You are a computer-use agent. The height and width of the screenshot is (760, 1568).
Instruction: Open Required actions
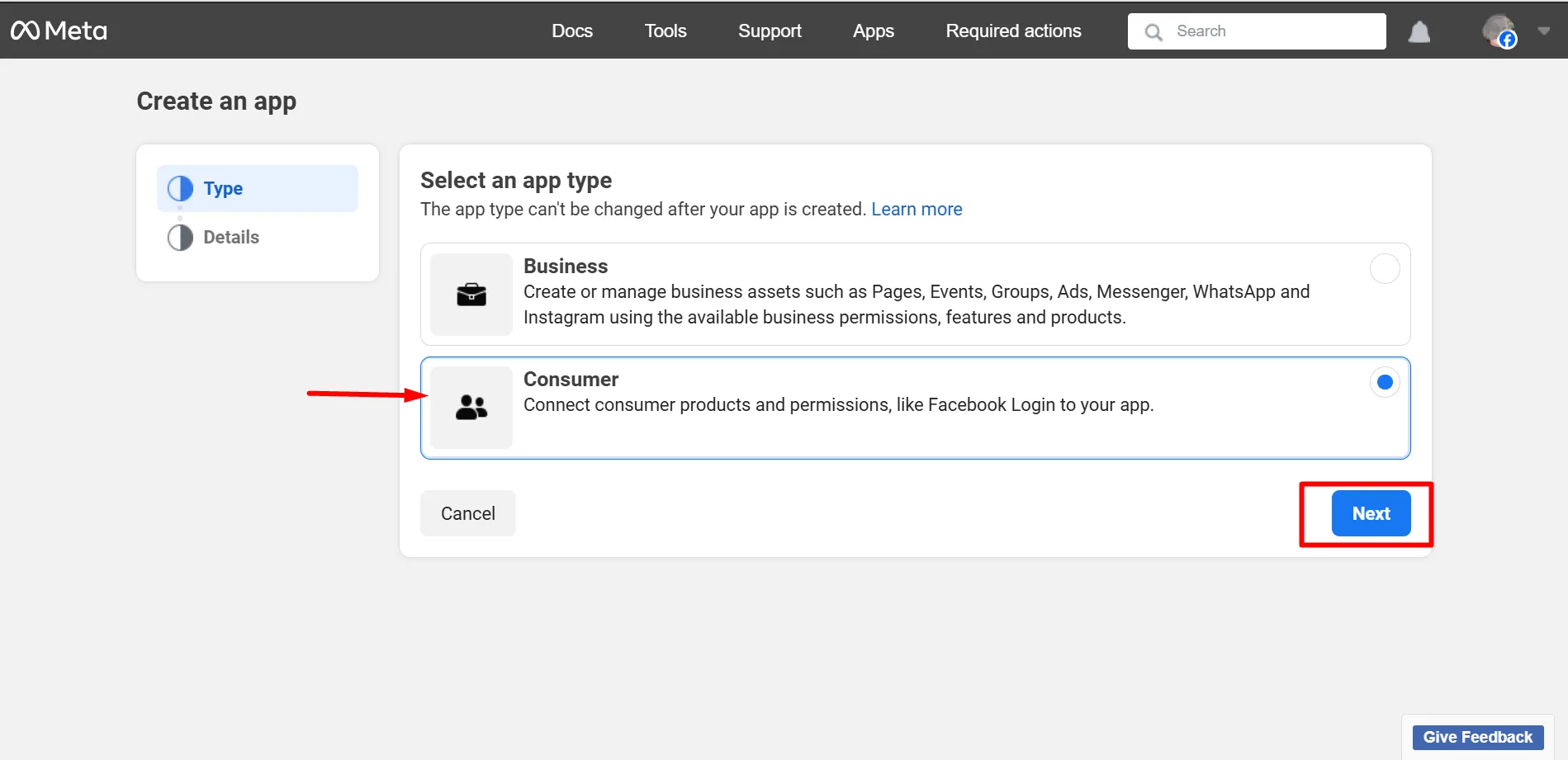click(x=1013, y=31)
